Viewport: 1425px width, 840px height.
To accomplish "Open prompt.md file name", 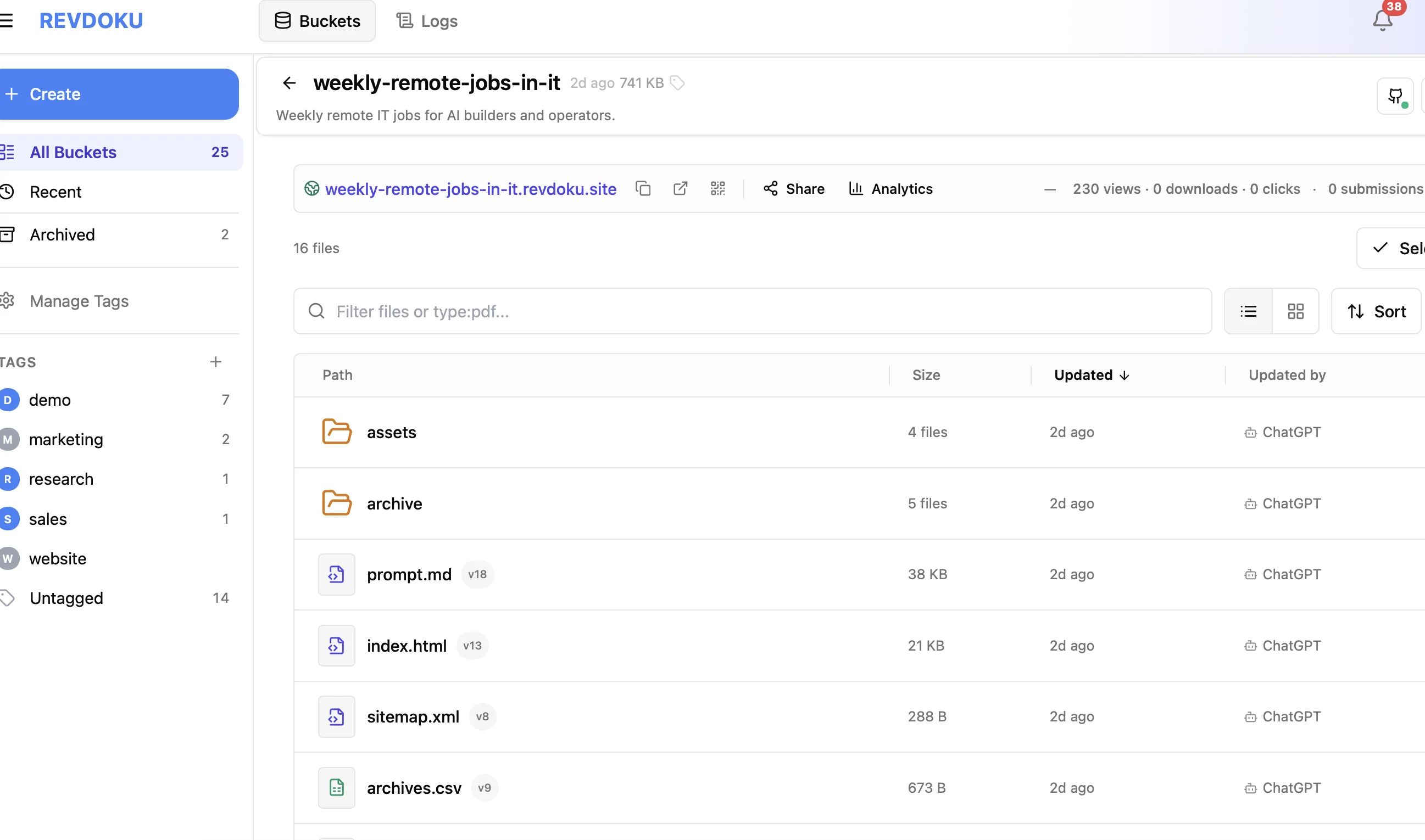I will 409,574.
